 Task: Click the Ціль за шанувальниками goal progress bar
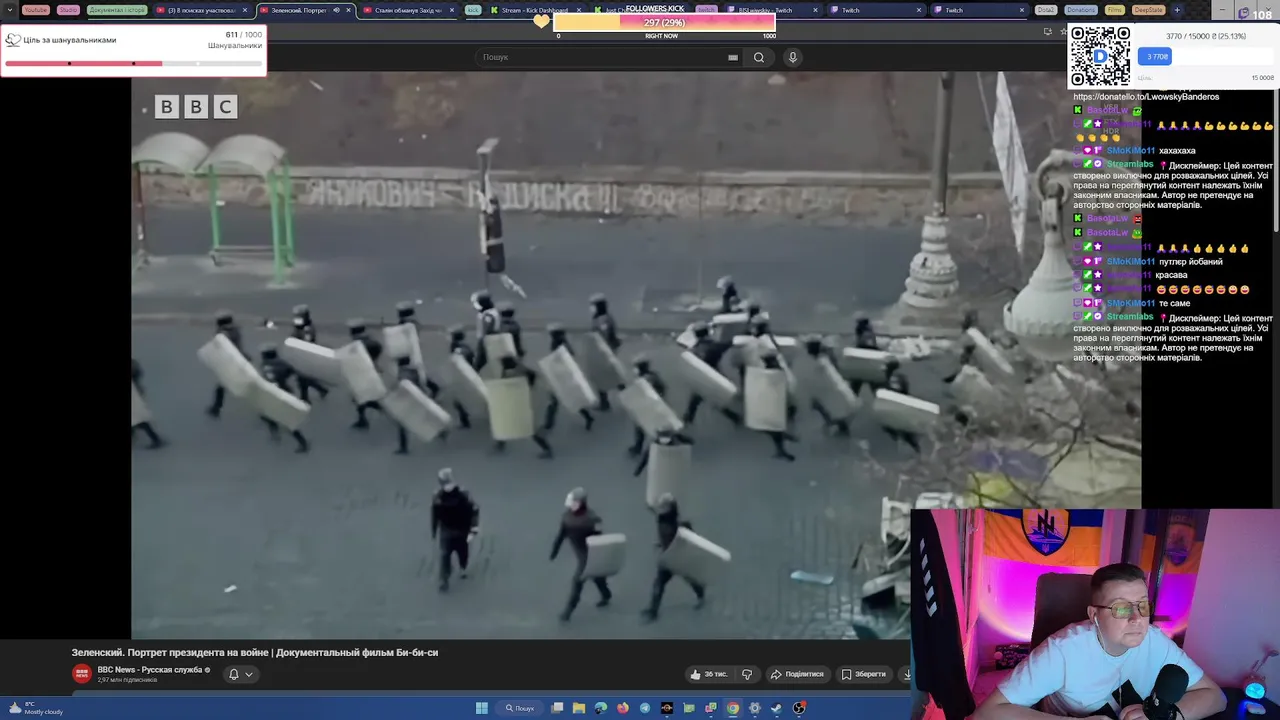[x=133, y=63]
